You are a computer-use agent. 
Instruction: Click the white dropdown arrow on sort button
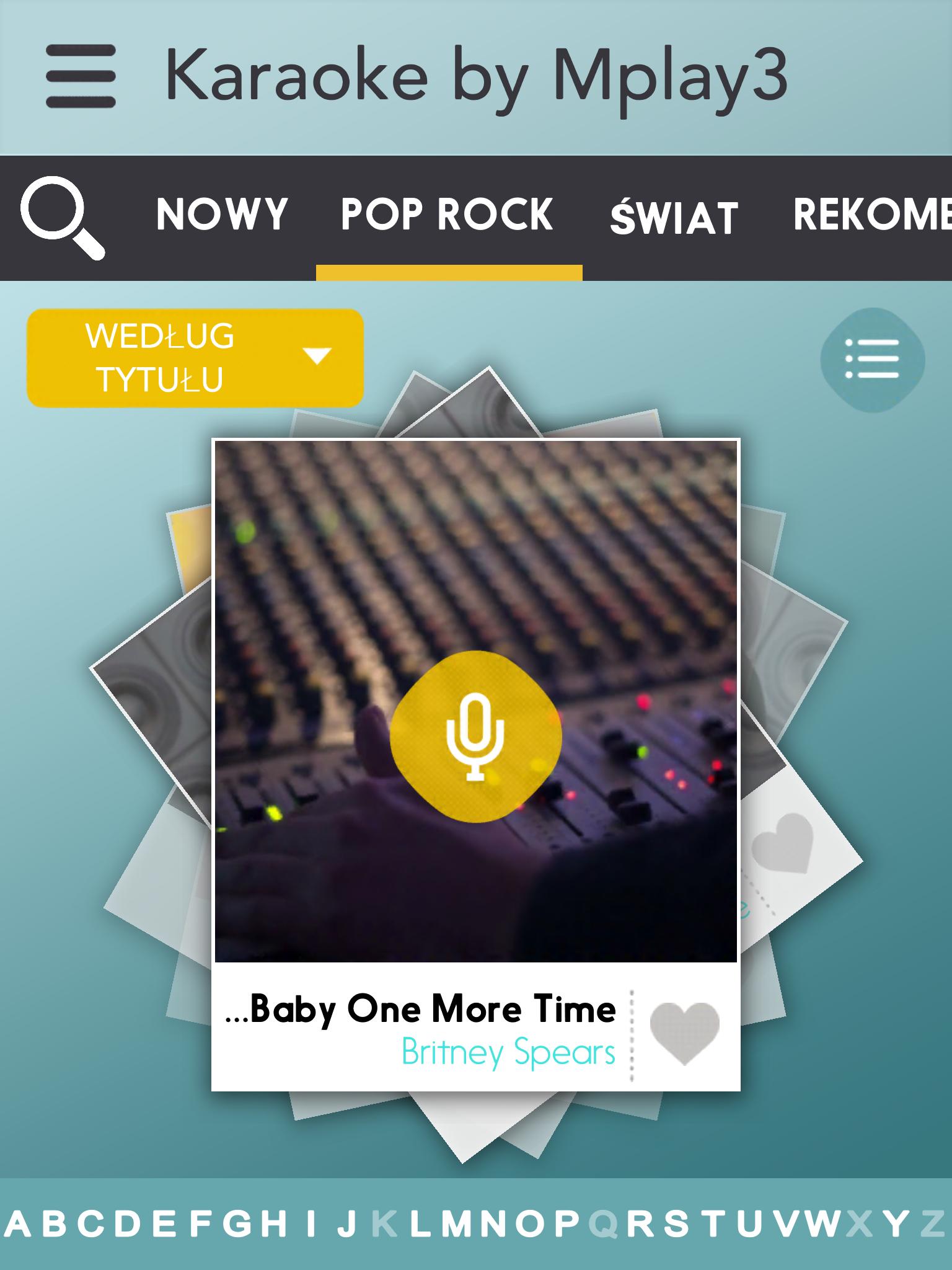point(317,355)
